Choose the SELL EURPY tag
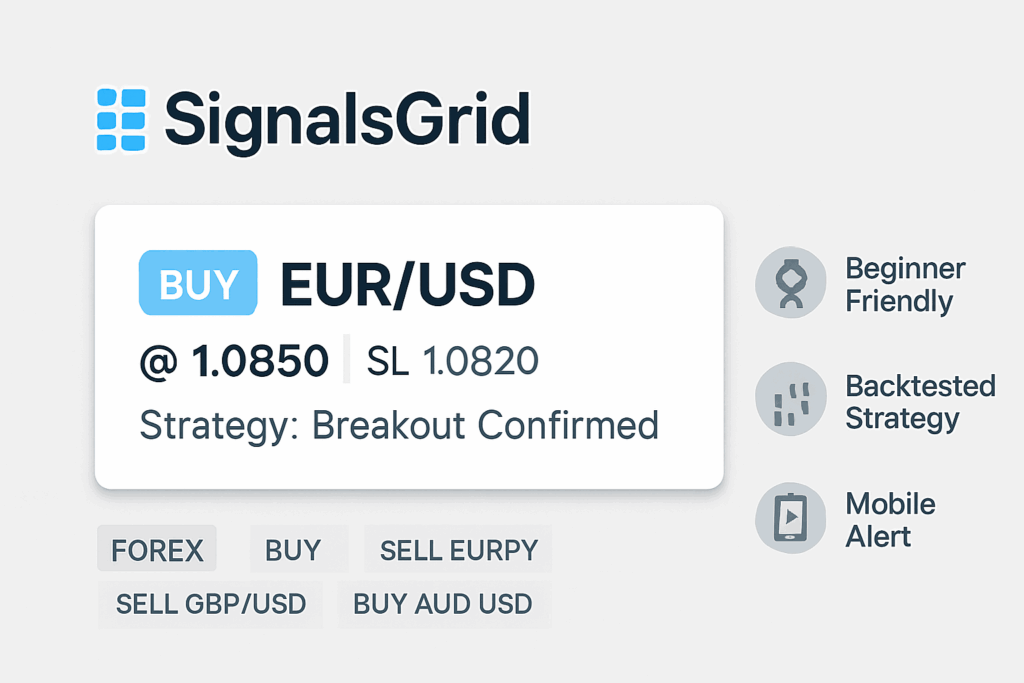This screenshot has height=683, width=1024. tap(459, 550)
